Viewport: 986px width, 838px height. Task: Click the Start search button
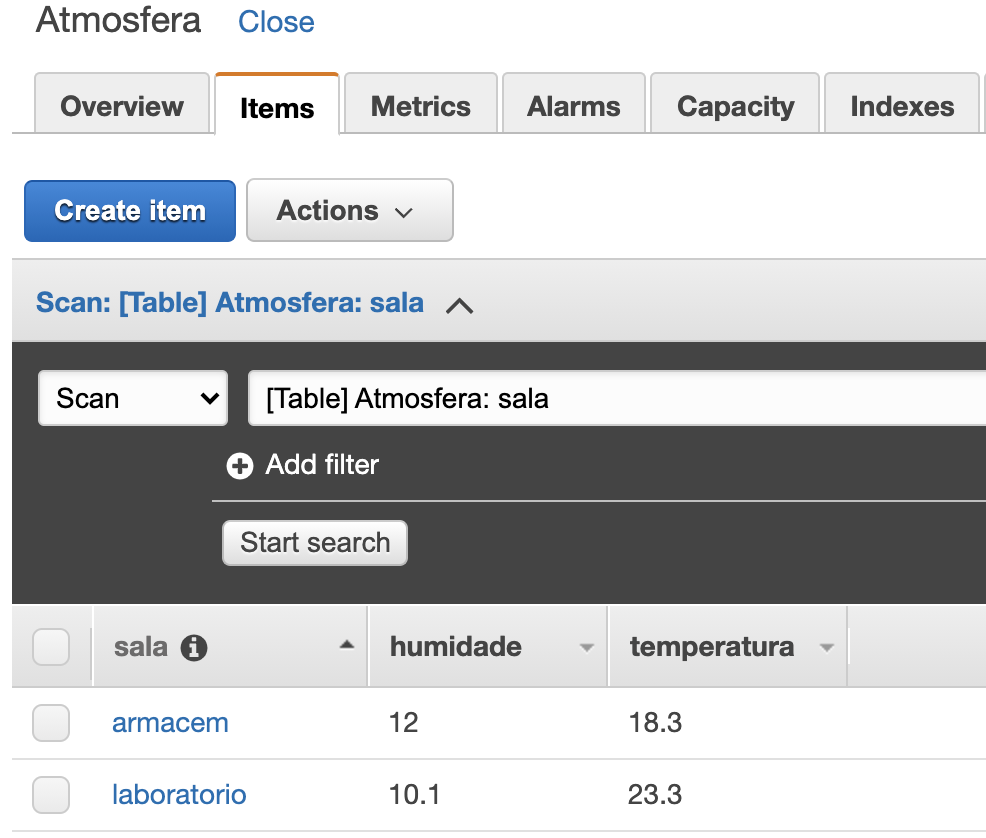point(315,543)
